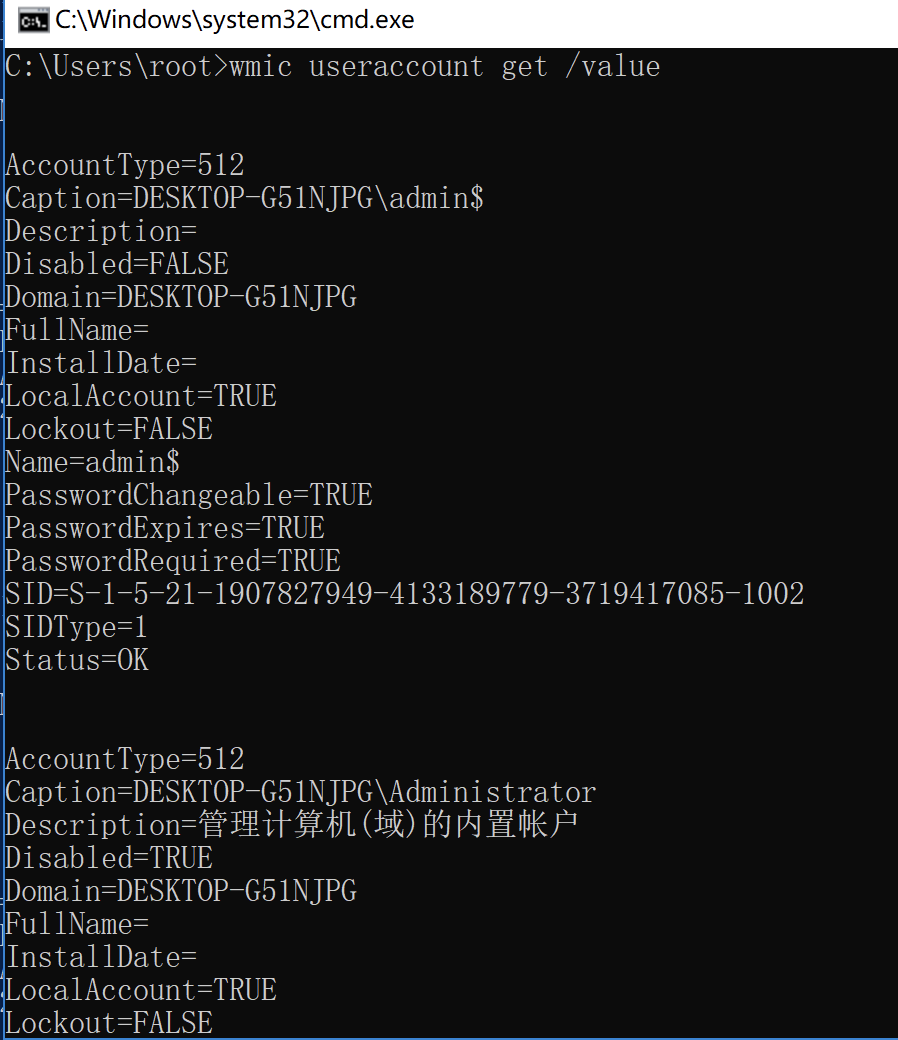Click the "Disabled=FALSE" output line
Image resolution: width=898 pixels, height=1040 pixels.
point(116,264)
